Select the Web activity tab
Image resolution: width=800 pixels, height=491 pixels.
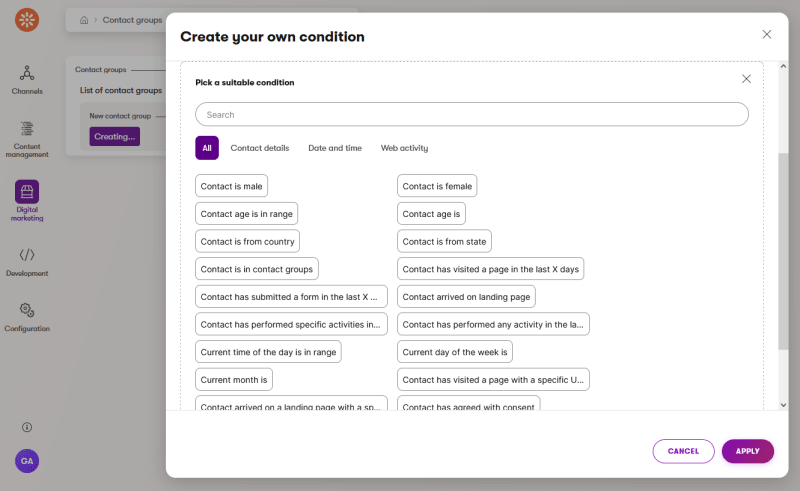coord(404,148)
